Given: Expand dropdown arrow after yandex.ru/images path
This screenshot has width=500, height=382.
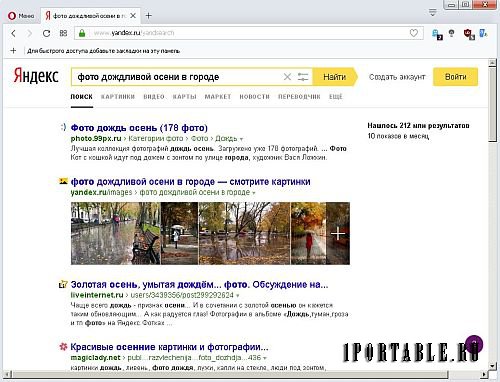Looking at the screenshot, I should coord(254,193).
